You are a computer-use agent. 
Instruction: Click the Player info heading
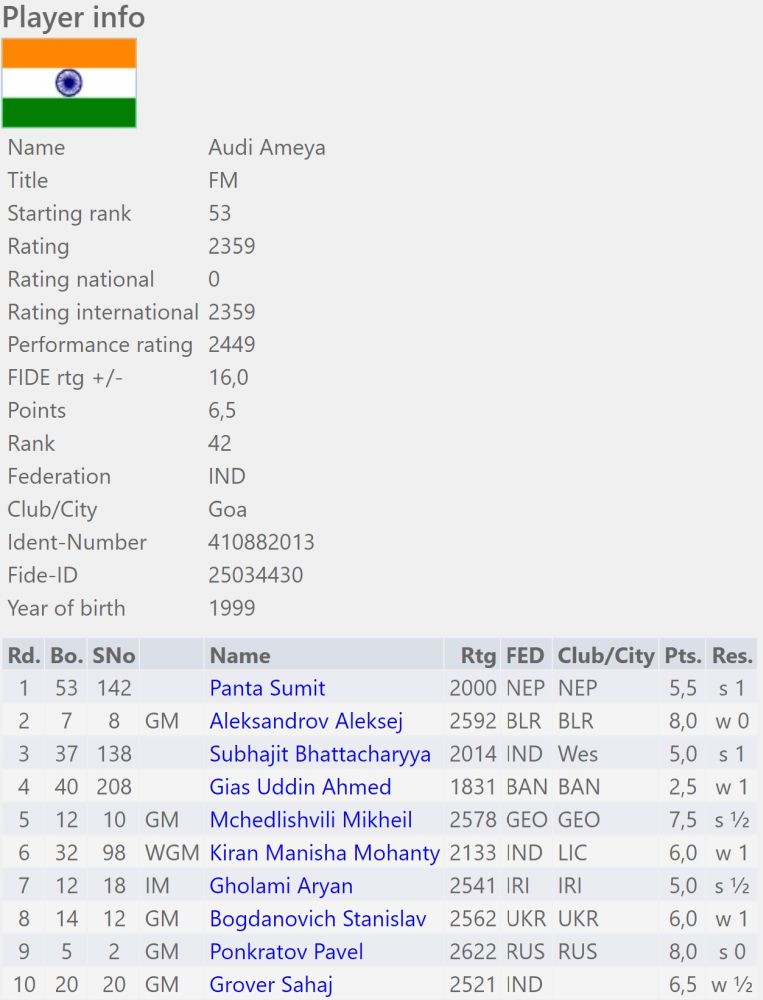pyautogui.click(x=74, y=17)
